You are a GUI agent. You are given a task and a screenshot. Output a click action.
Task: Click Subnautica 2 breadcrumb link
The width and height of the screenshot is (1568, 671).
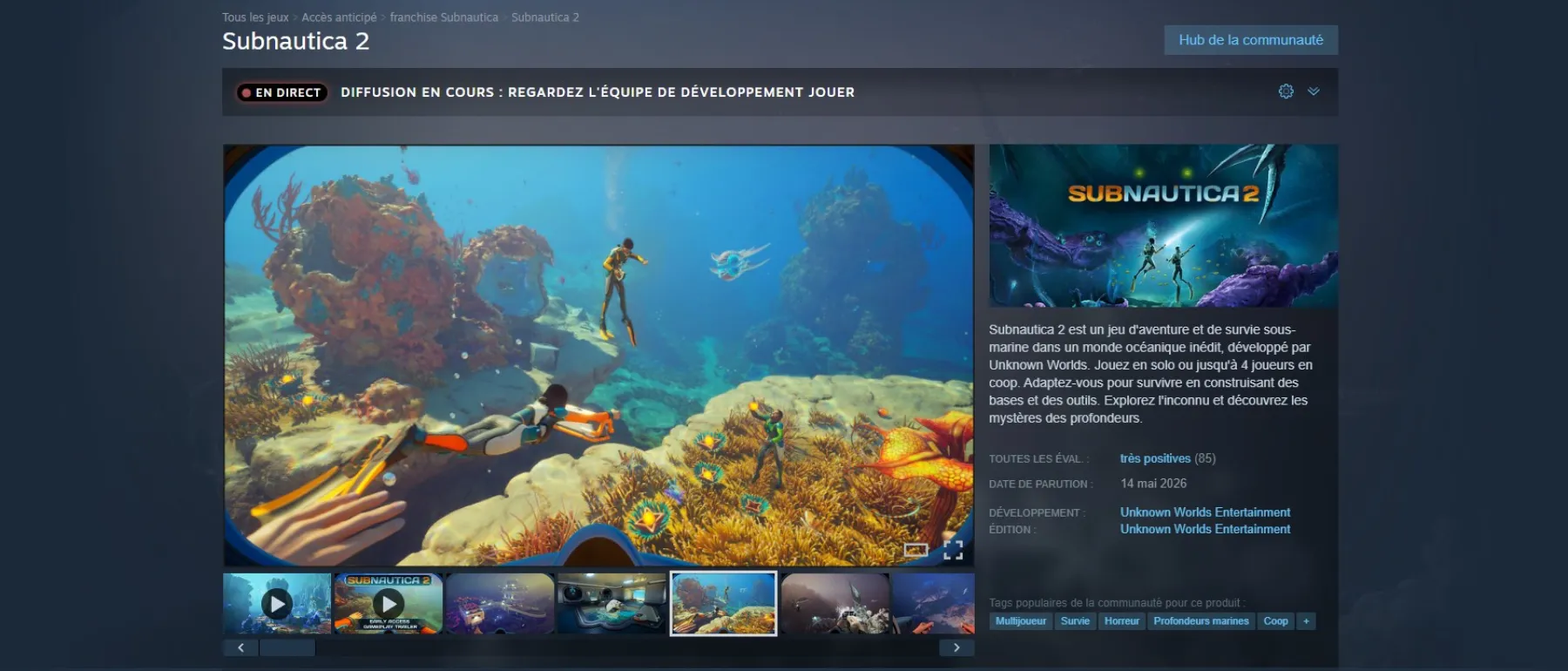tap(545, 17)
